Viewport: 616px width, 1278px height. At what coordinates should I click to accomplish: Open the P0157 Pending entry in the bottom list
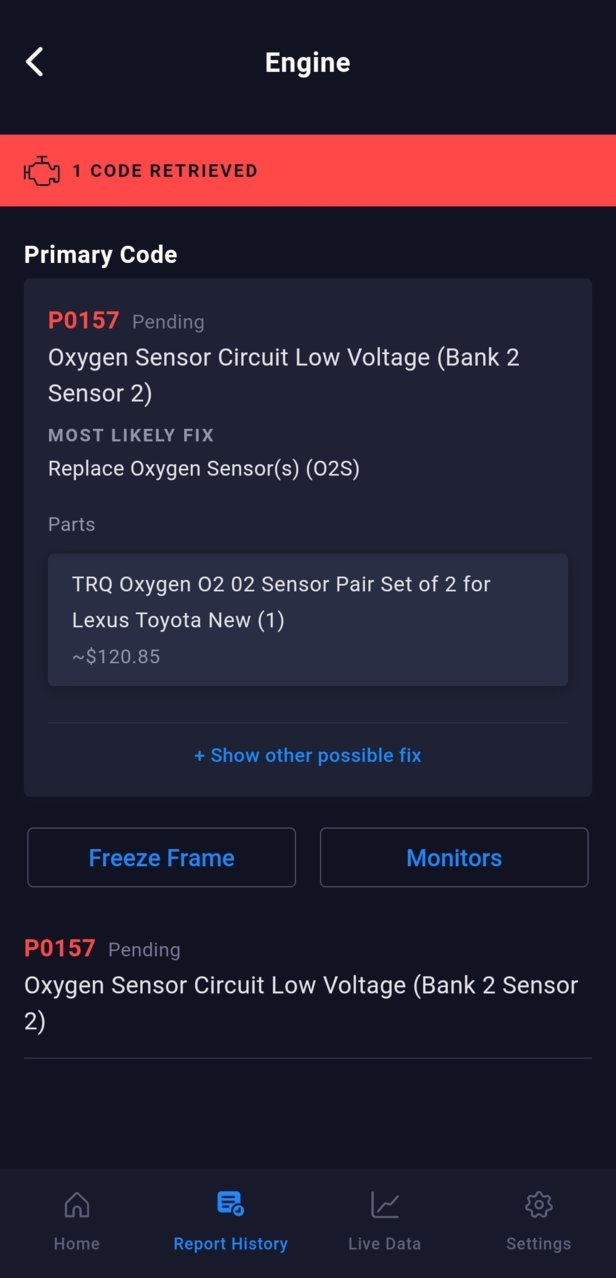[308, 984]
